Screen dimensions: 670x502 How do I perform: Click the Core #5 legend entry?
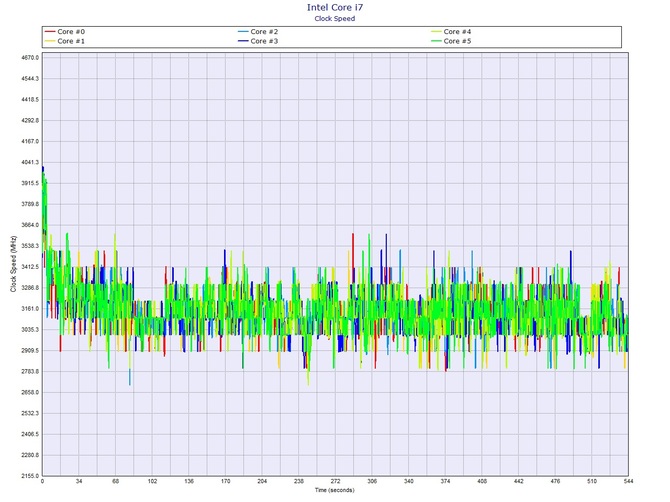coord(451,41)
